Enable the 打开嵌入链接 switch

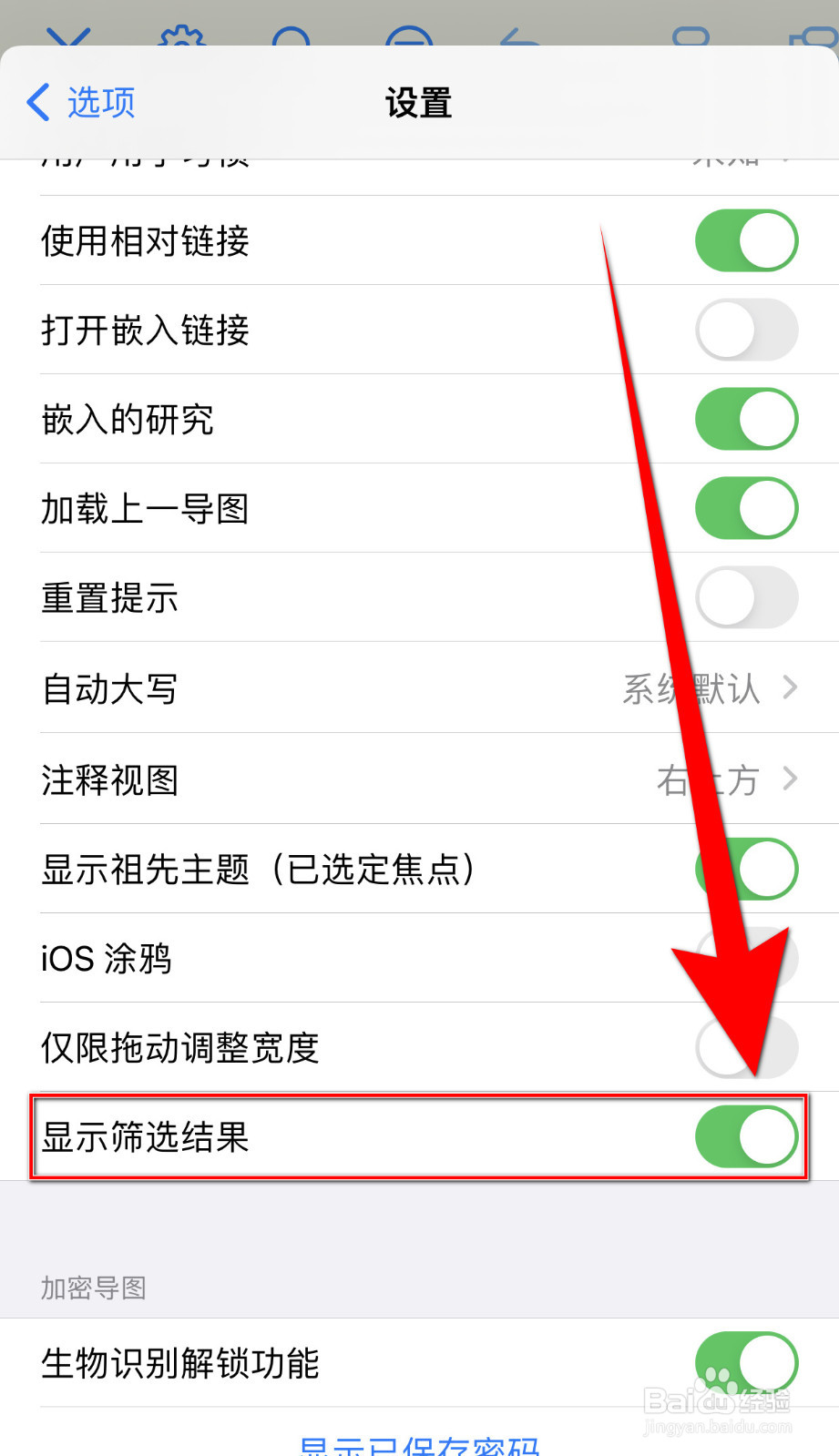746,330
